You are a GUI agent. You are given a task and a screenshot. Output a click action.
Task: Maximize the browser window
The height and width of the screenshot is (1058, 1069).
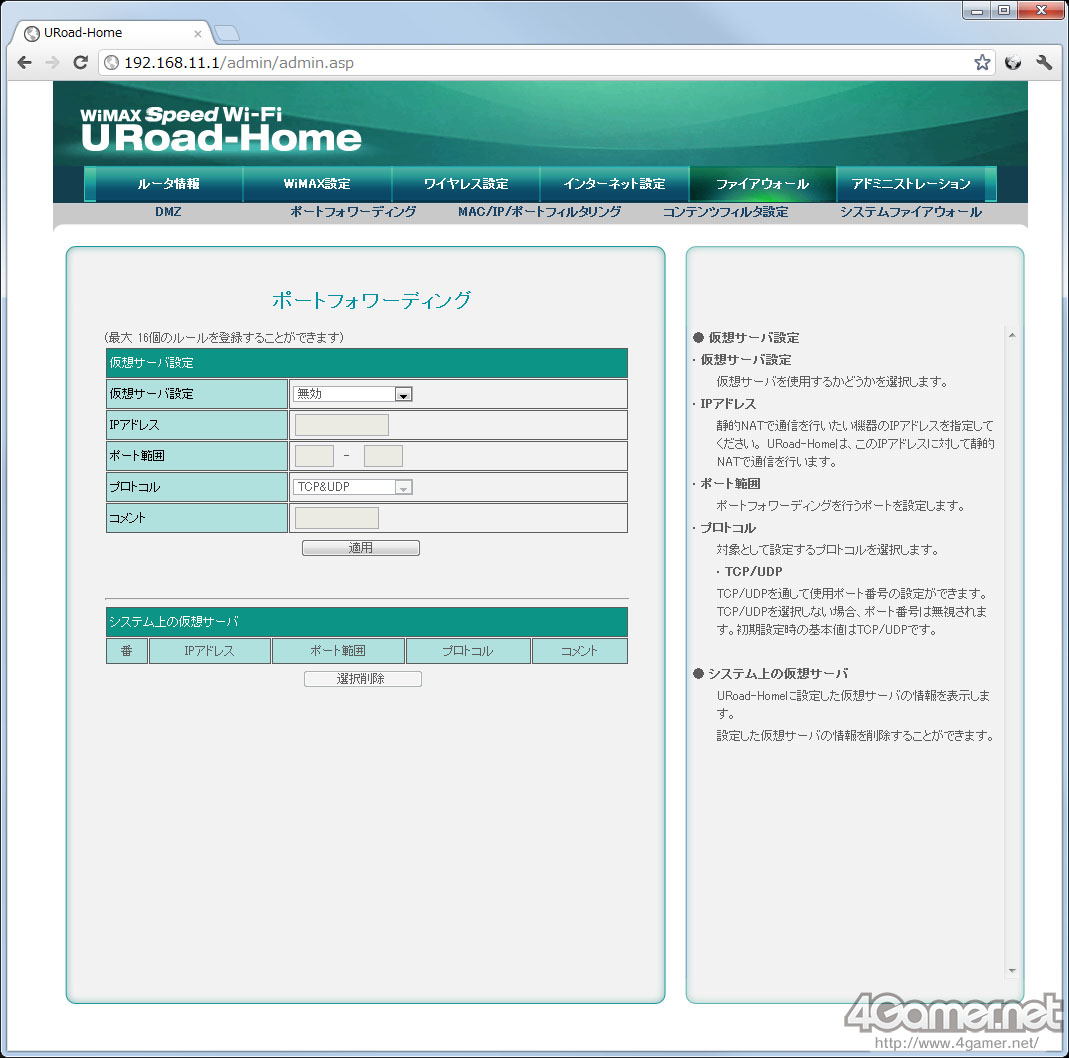[1004, 10]
